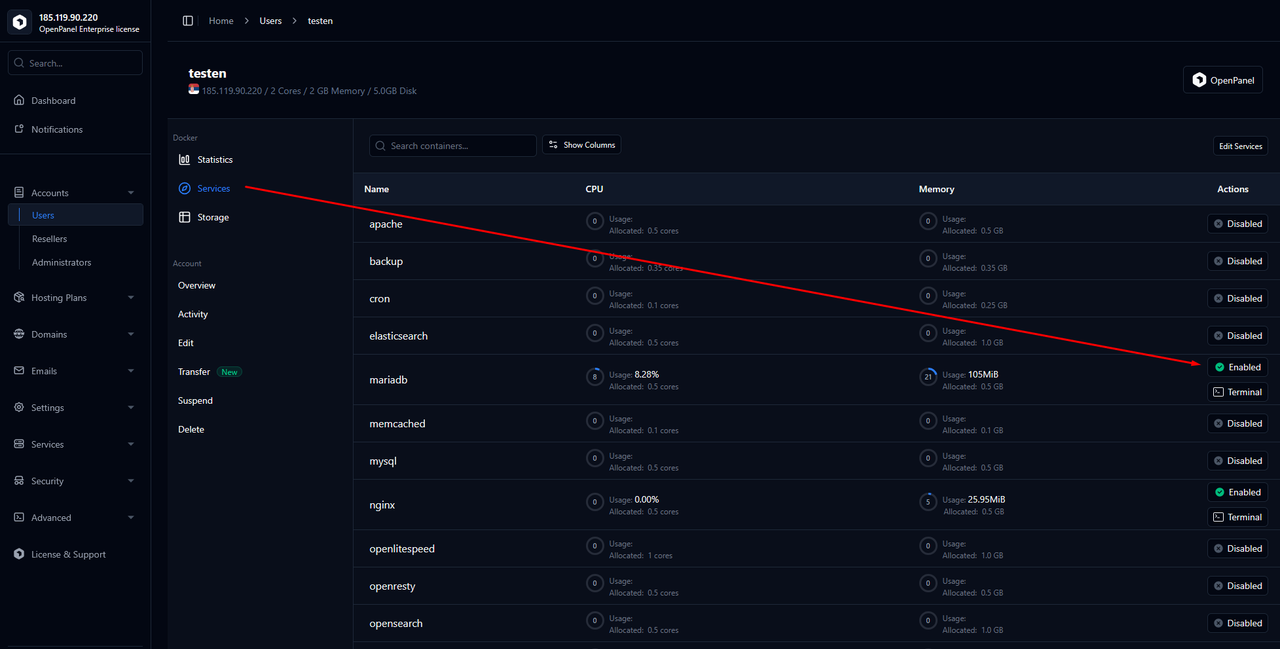Image resolution: width=1280 pixels, height=649 pixels.
Task: Expand the Emails menu
Action: 75,371
